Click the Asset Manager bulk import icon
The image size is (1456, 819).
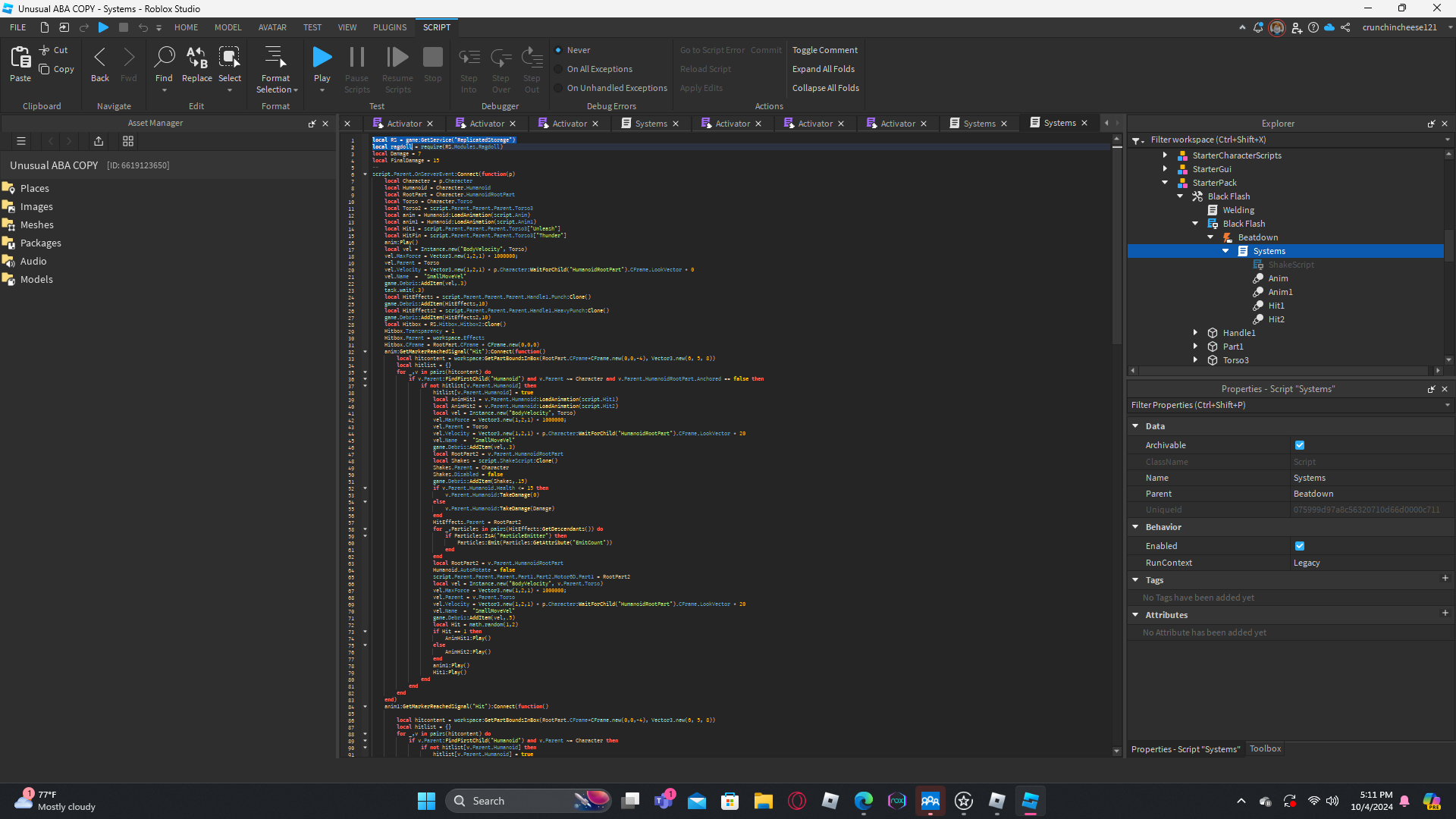coord(99,141)
